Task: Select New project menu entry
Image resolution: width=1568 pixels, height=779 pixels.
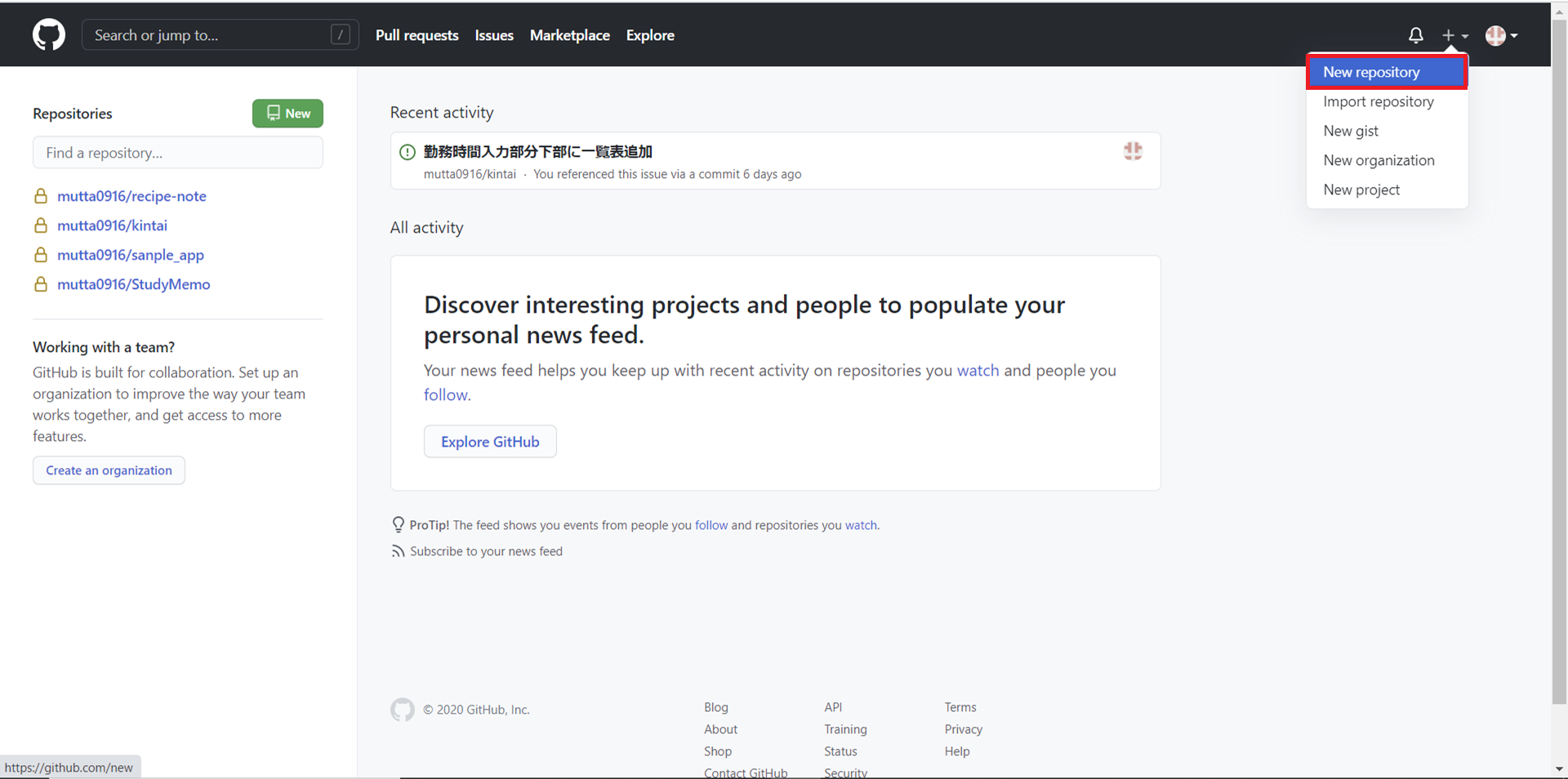Action: tap(1387, 189)
